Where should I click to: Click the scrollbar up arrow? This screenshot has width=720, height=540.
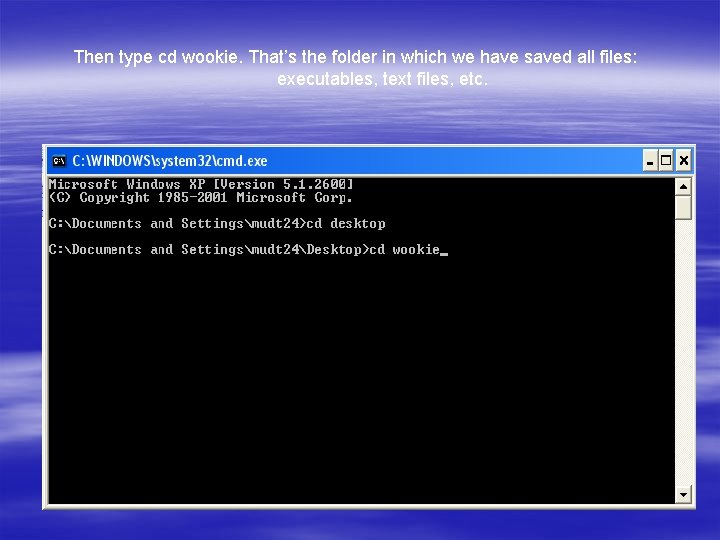coord(683,186)
